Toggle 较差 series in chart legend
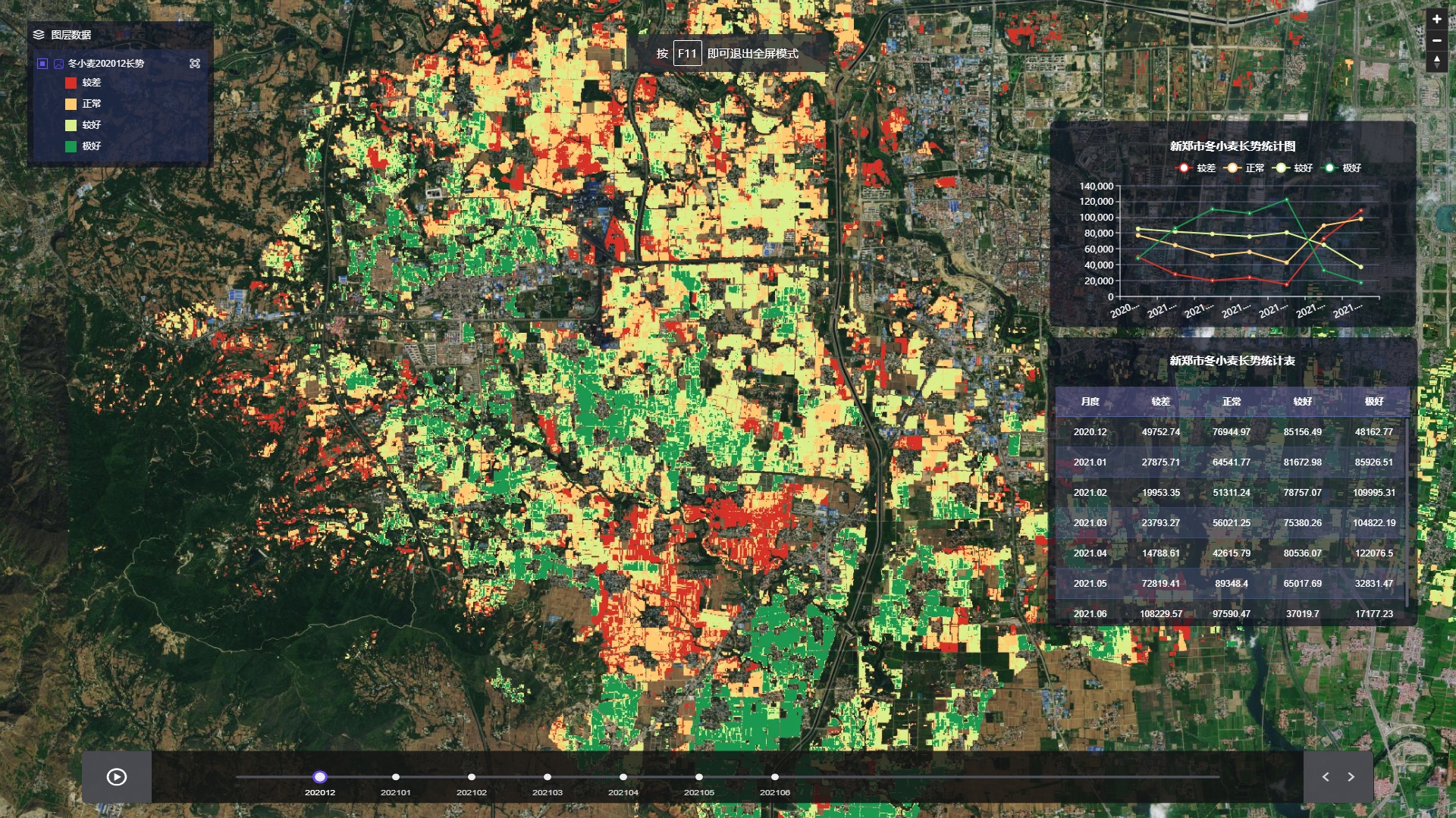Image resolution: width=1456 pixels, height=818 pixels. point(1195,168)
